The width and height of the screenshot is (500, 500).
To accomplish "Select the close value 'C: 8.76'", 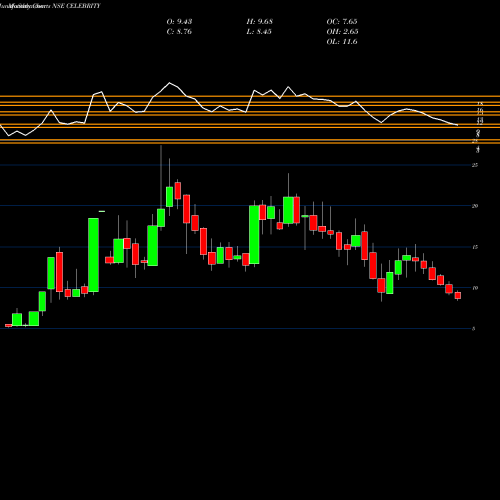I will (179, 32).
